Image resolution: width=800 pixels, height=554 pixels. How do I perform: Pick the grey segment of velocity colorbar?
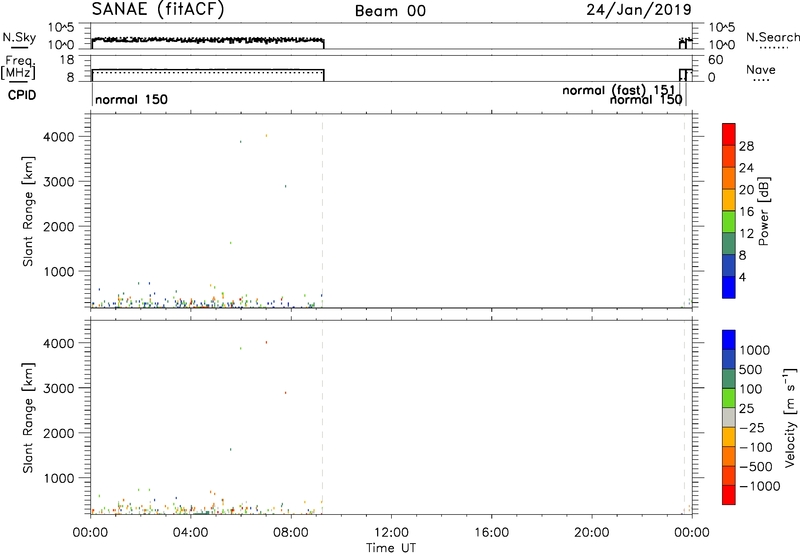tap(729, 418)
